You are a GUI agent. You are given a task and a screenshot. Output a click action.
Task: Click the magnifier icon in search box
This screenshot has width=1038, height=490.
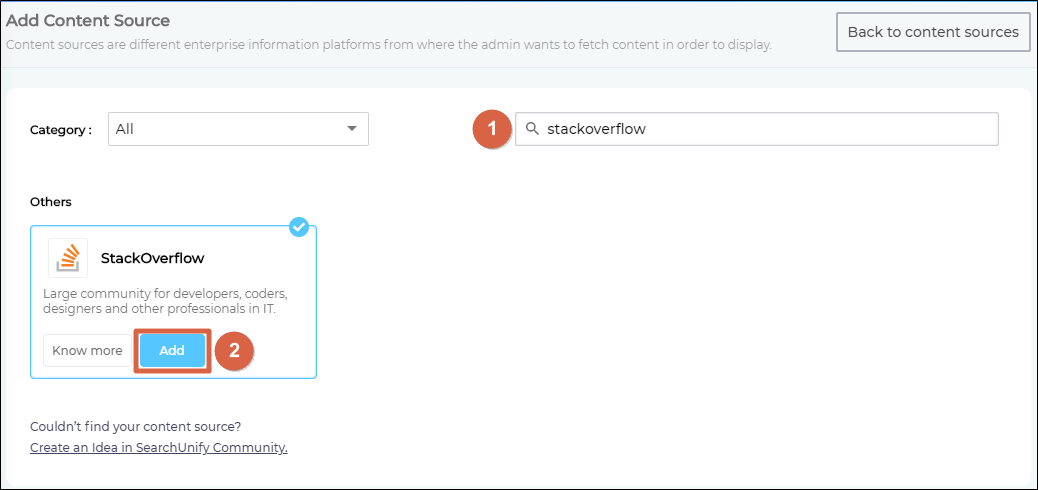(532, 129)
